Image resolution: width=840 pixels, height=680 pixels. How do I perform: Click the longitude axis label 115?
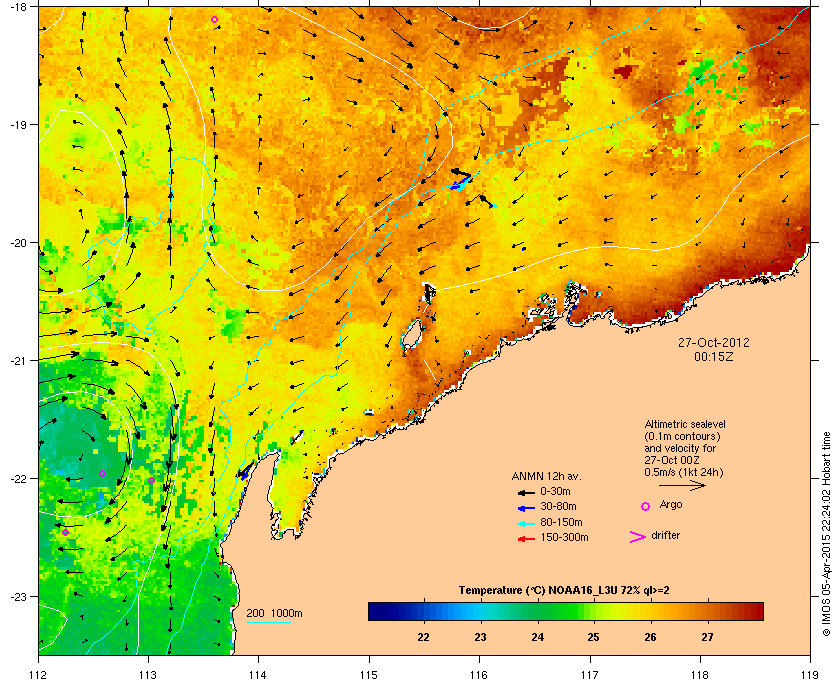369,674
